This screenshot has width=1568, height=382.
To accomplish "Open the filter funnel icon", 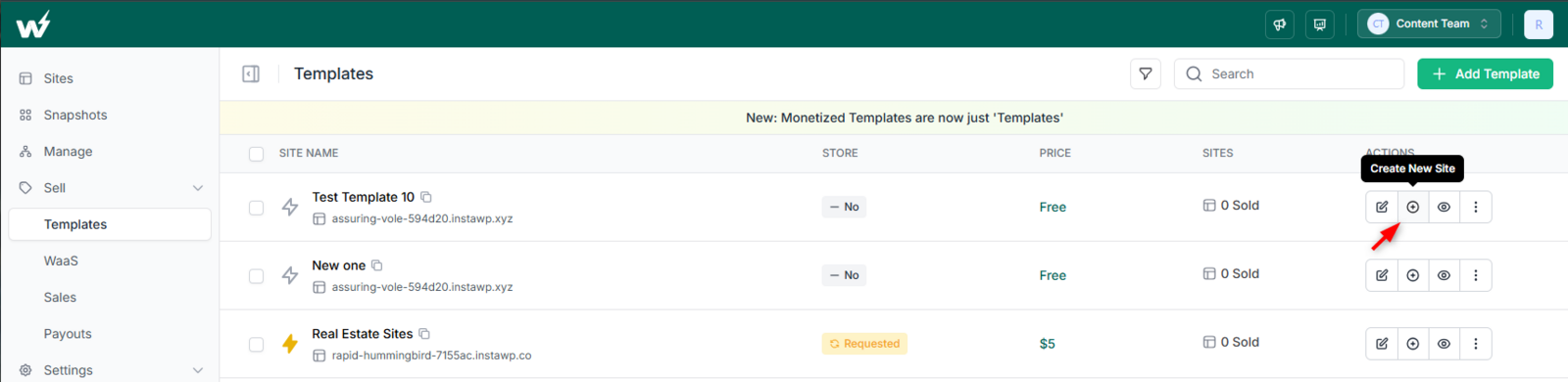I will click(x=1146, y=73).
